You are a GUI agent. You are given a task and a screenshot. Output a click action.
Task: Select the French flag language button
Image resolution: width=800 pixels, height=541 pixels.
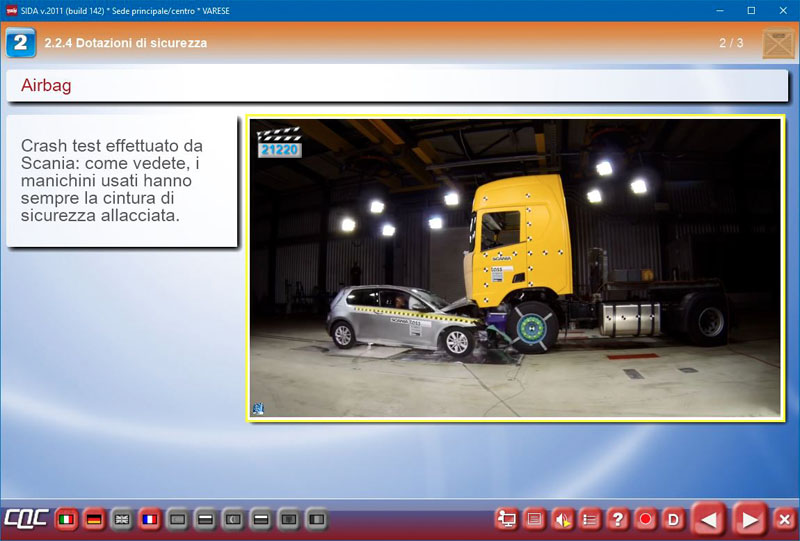click(150, 519)
